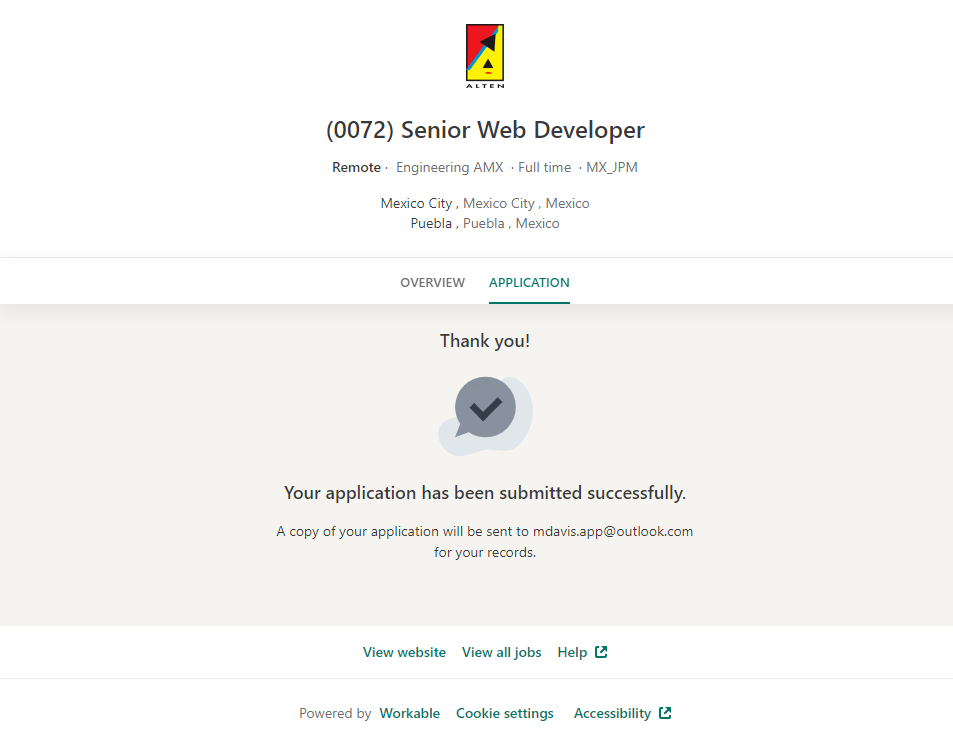Screen dimensions: 953x747
Task: Click the Puebla location line
Action: [x=485, y=223]
